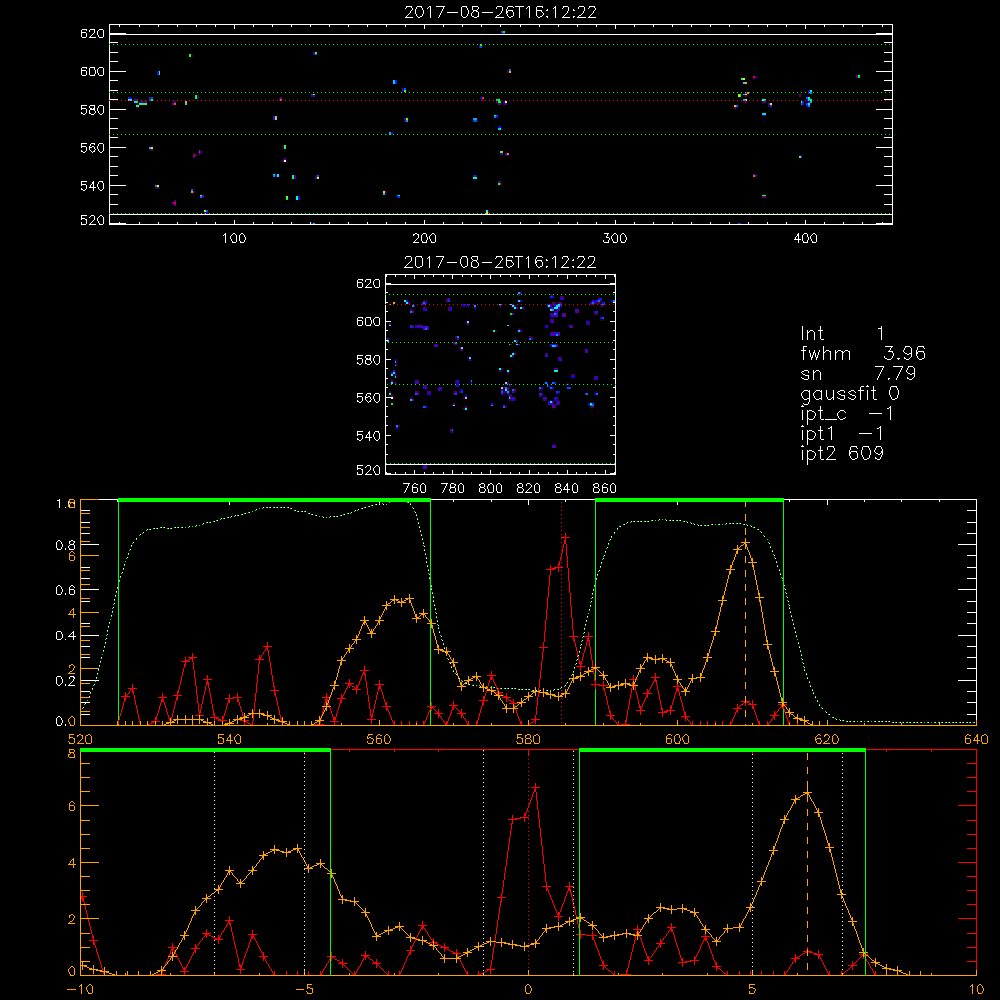Click the orange peak at the dashed line, third plot
1000x1000 pixels.
(x=745, y=543)
